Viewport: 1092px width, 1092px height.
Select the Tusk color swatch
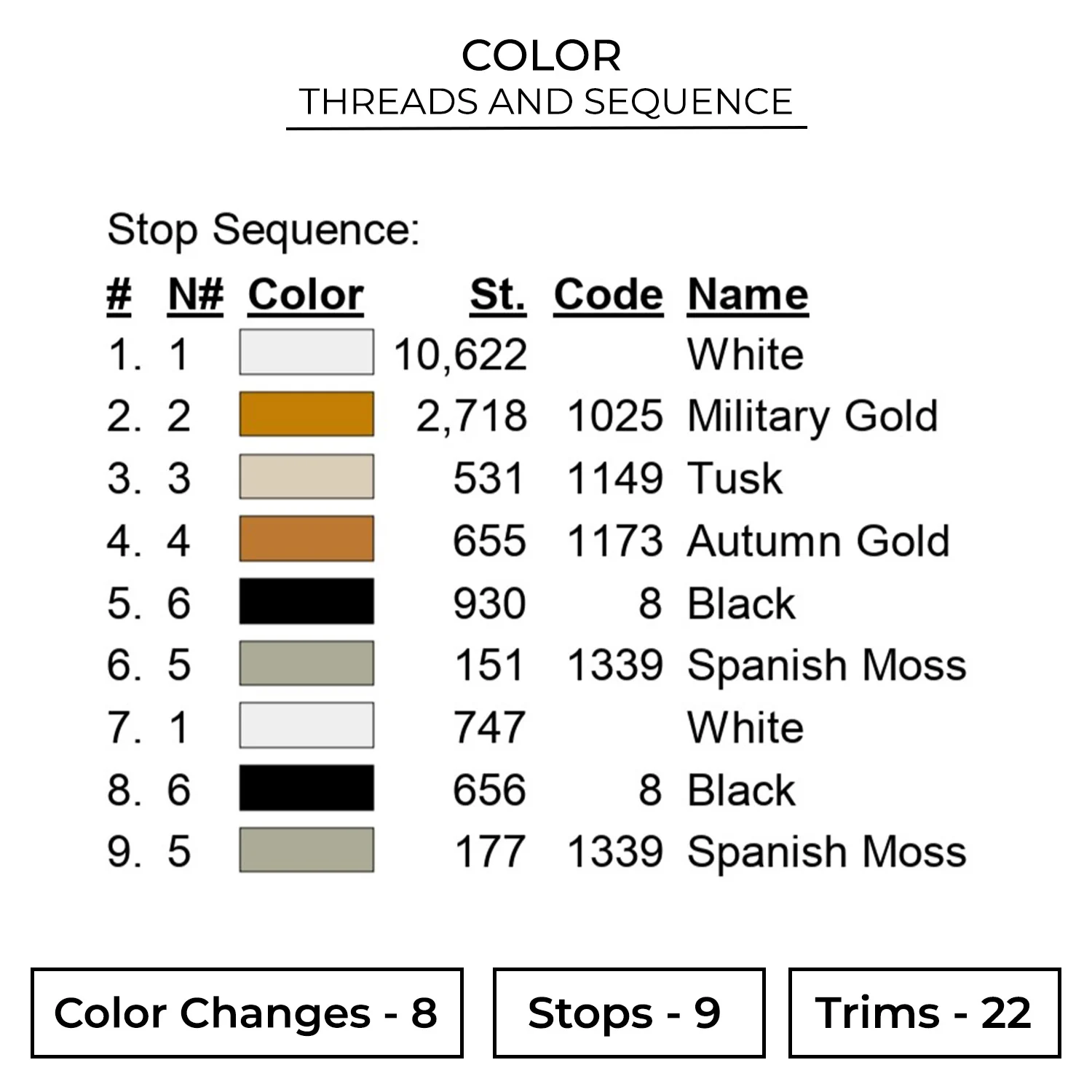point(306,477)
